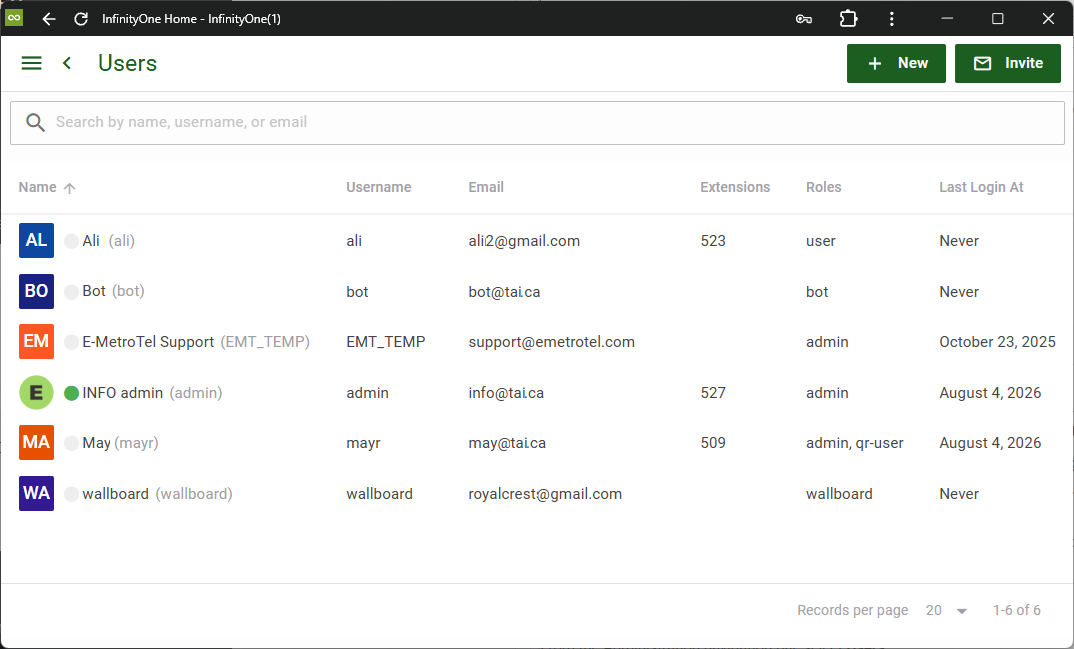Open E-MetroTel Support (EMT_TEMP) name
Viewport: 1074px width, 649px height.
pos(196,342)
